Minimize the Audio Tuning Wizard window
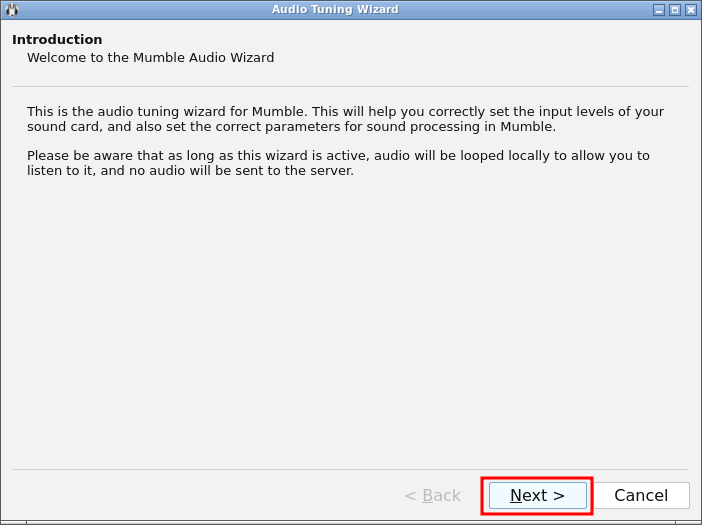The height and width of the screenshot is (525, 702). pos(659,10)
